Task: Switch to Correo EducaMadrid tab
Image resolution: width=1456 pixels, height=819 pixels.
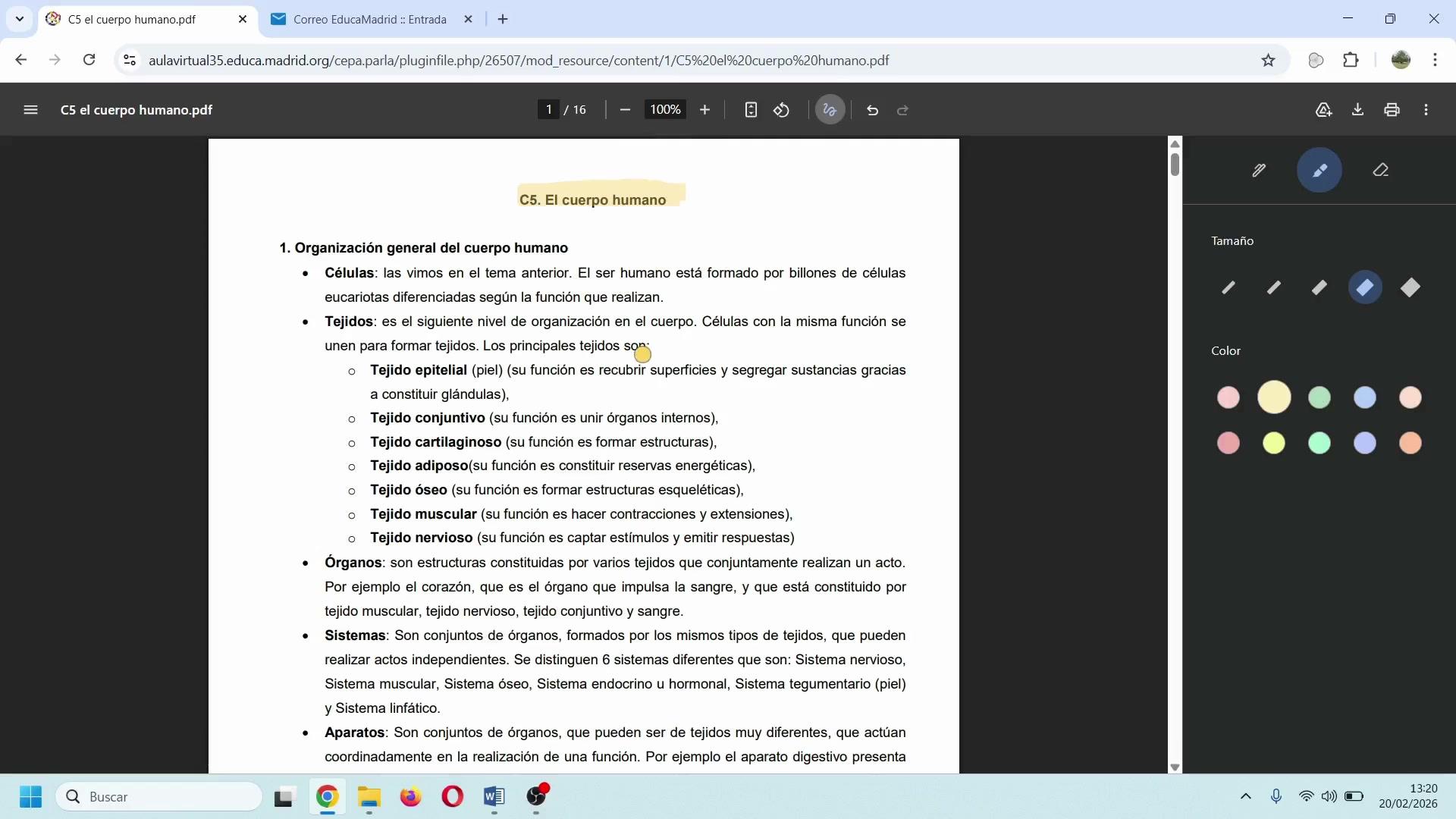Action: [369, 20]
